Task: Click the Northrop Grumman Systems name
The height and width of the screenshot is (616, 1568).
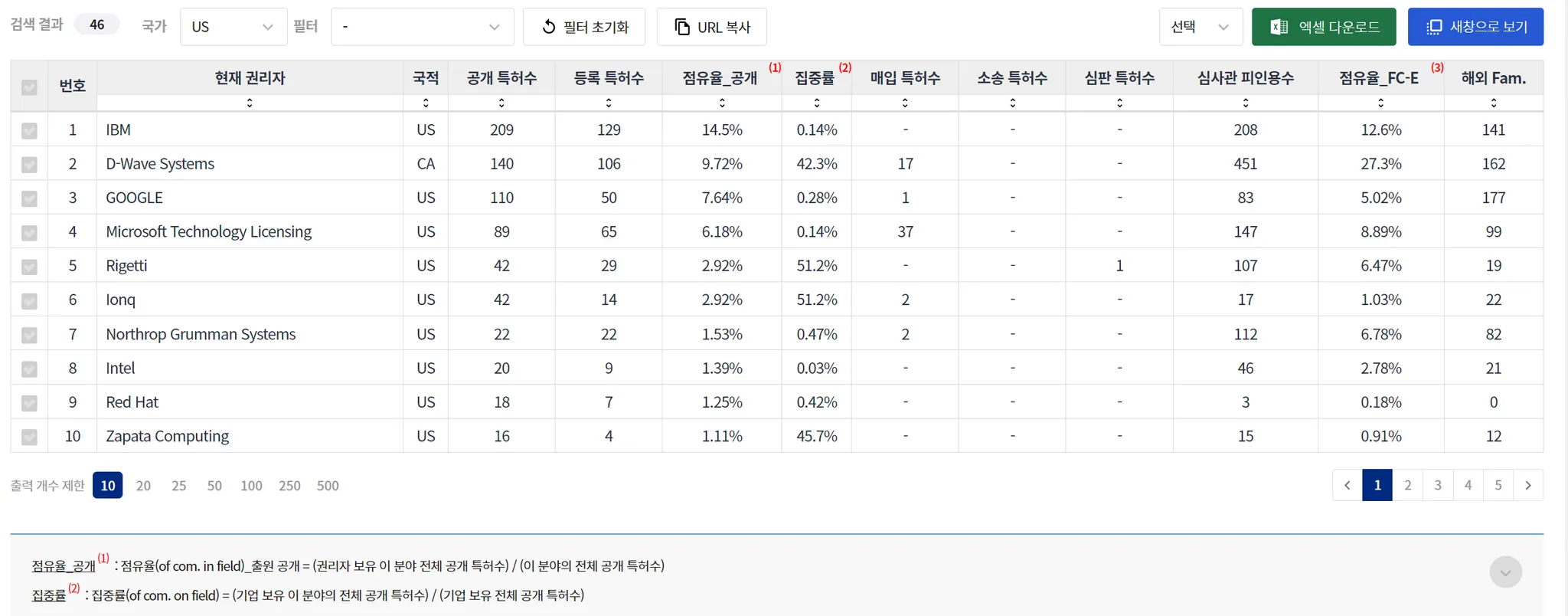Action: [201, 335]
